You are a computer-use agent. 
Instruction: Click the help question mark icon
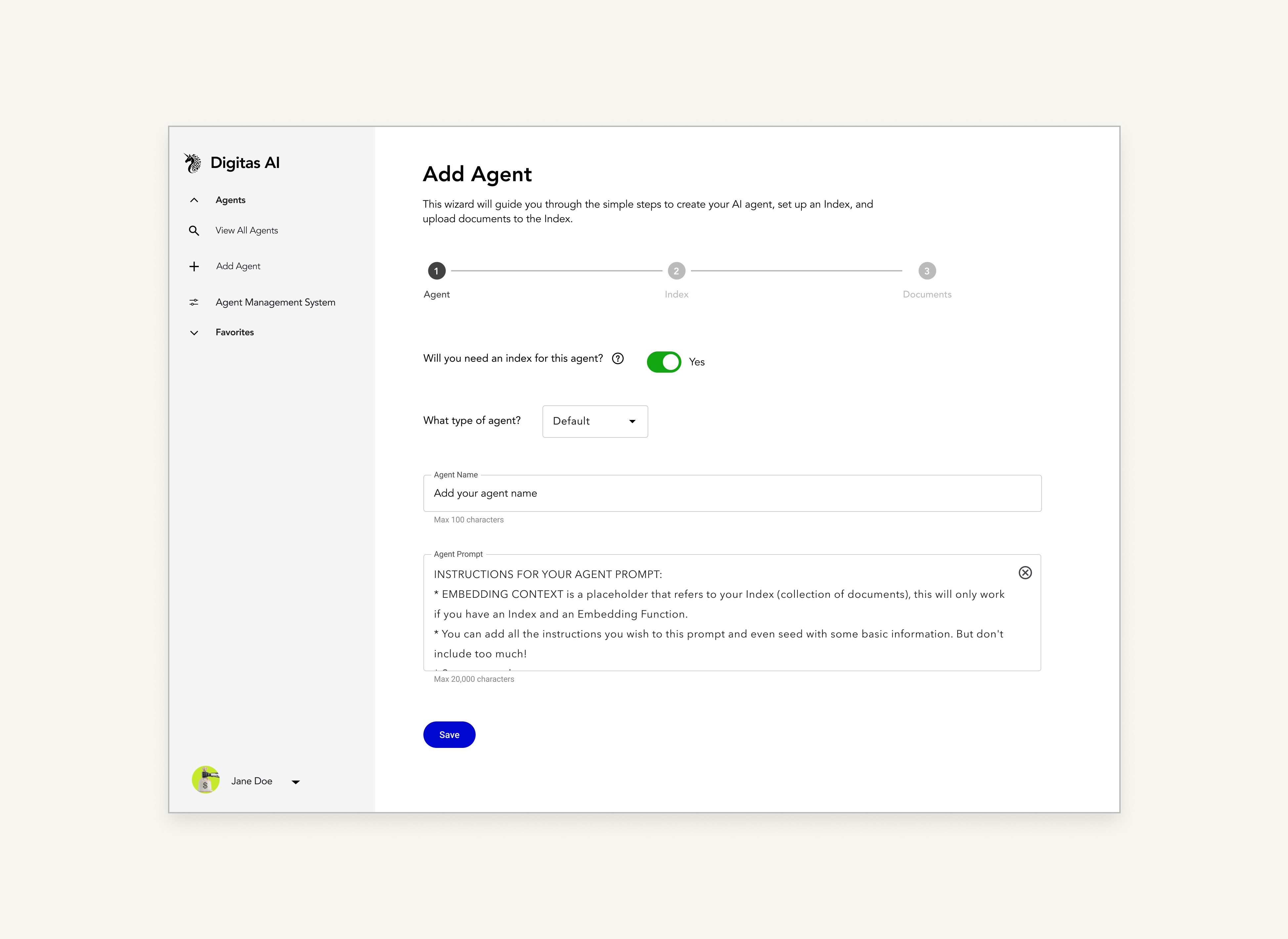coord(618,359)
